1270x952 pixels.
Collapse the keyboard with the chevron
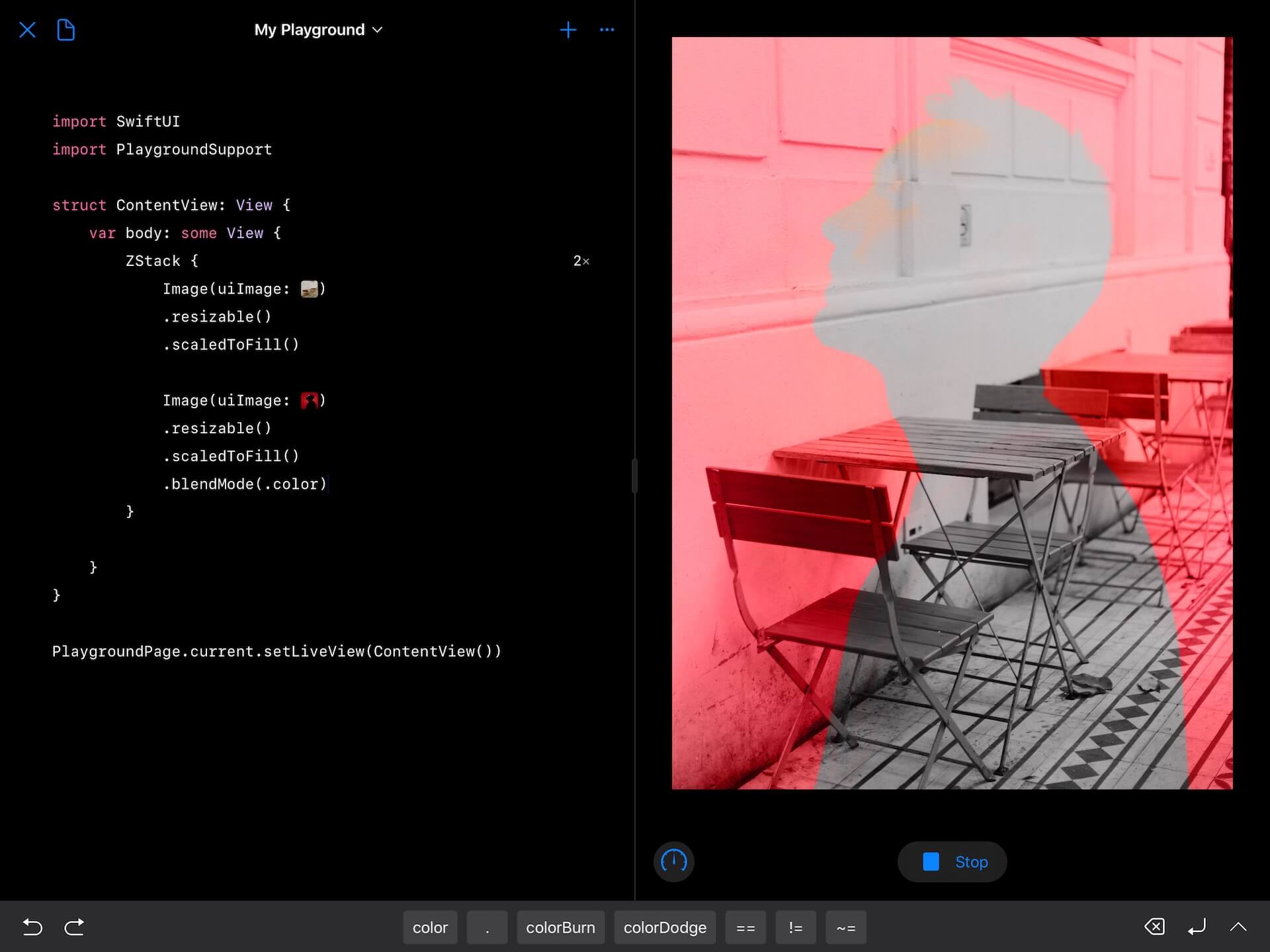tap(1238, 928)
